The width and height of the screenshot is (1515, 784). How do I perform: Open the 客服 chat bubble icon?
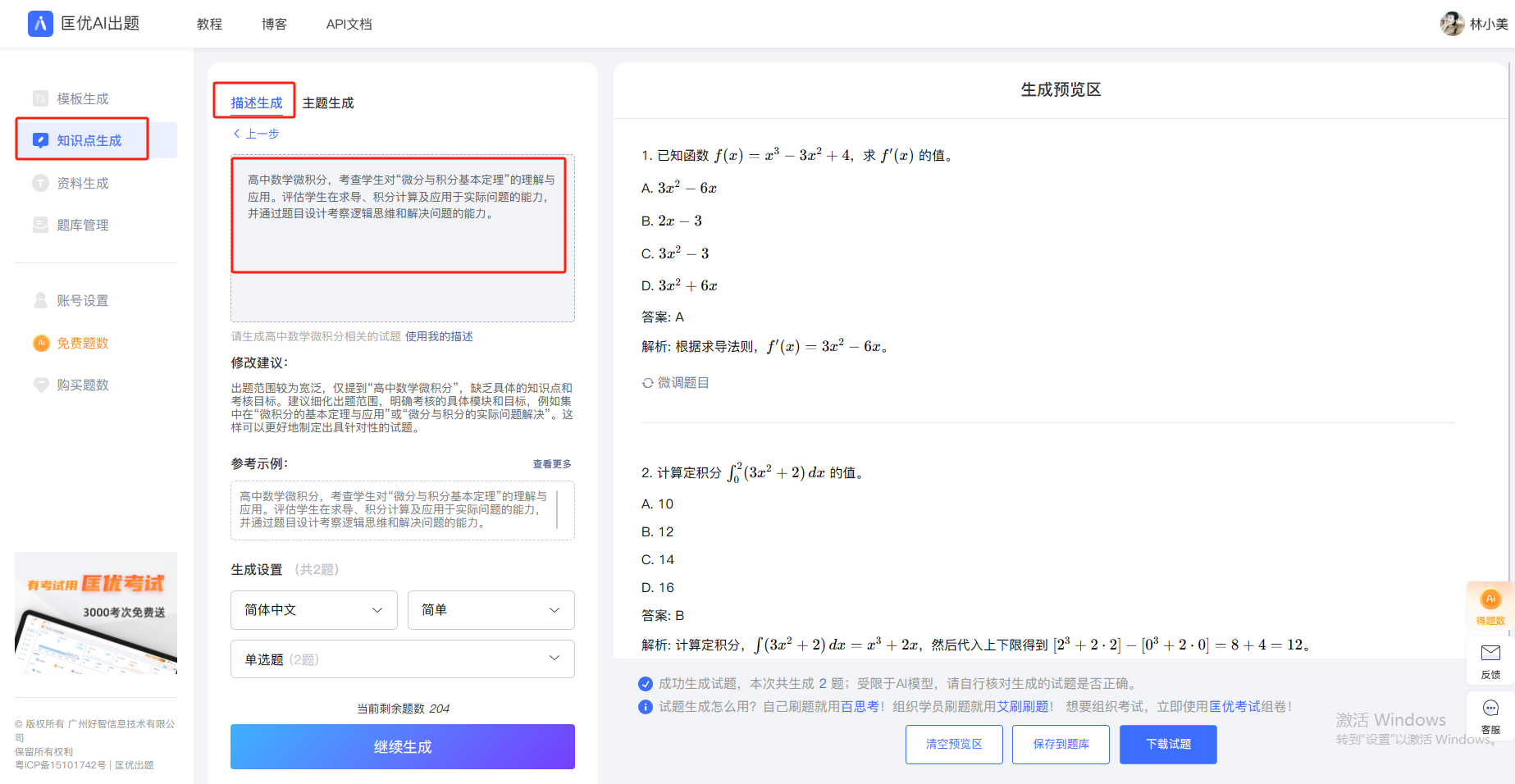click(1490, 708)
